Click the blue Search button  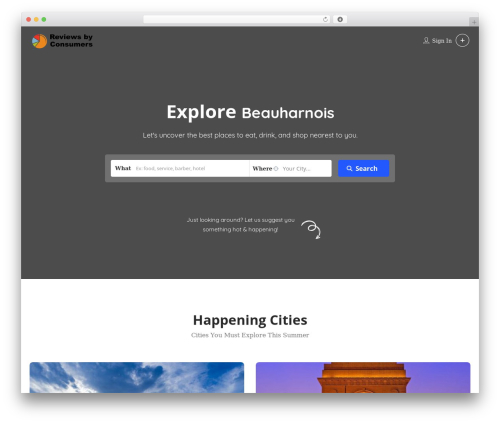363,168
